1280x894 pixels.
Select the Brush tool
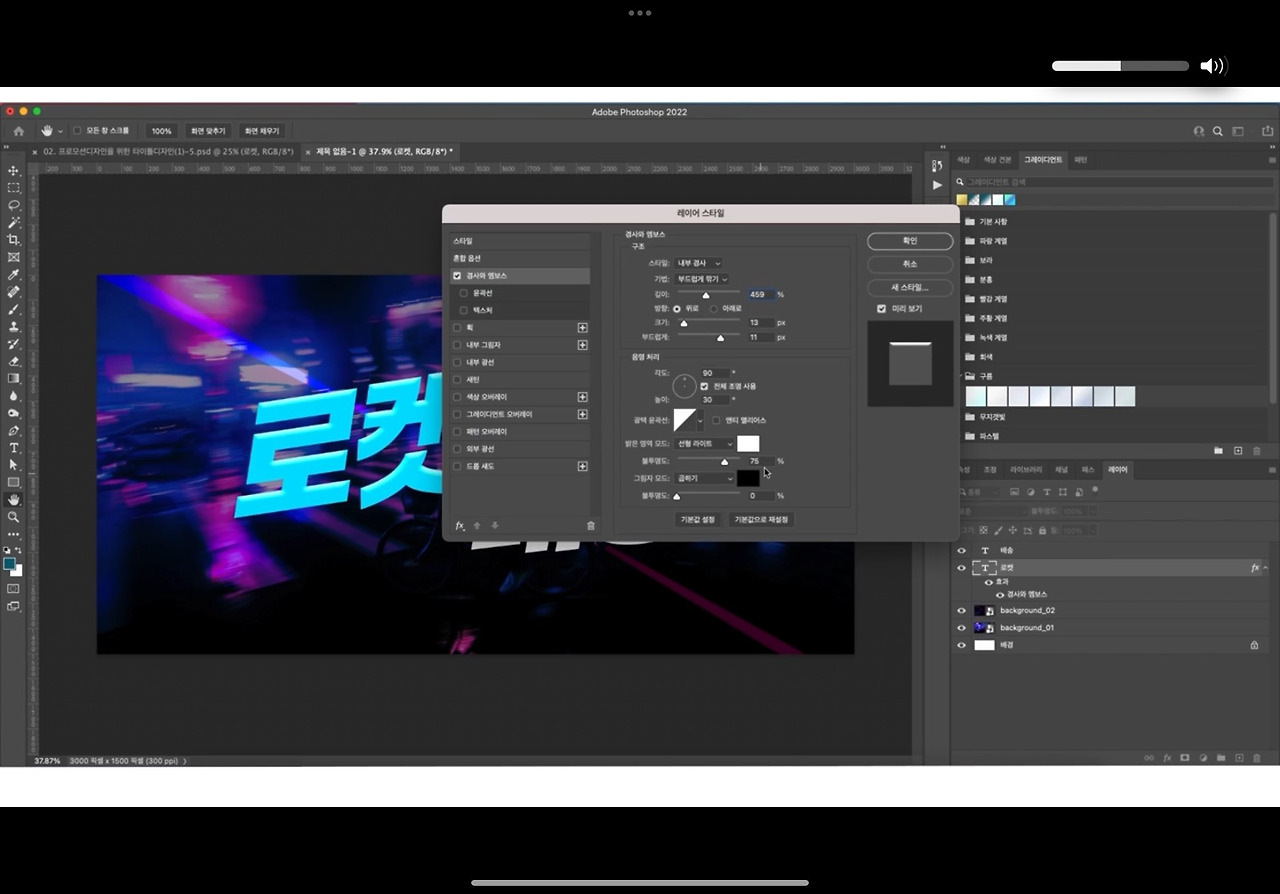(x=13, y=309)
